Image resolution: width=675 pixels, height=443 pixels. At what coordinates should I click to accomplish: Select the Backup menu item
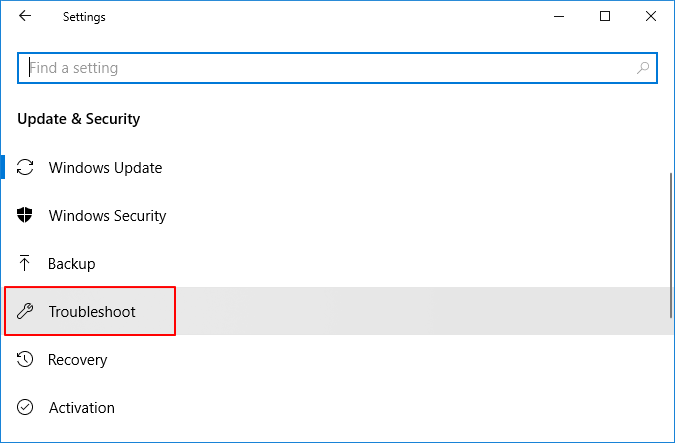72,264
